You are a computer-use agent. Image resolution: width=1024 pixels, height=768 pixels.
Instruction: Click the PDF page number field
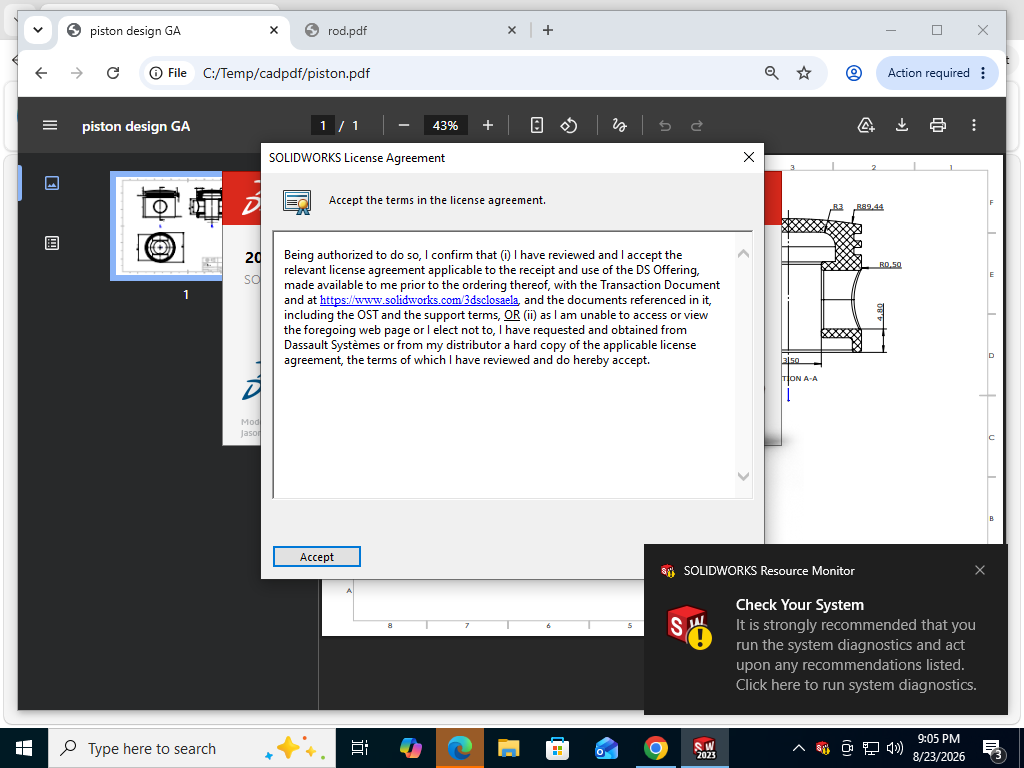coord(323,125)
